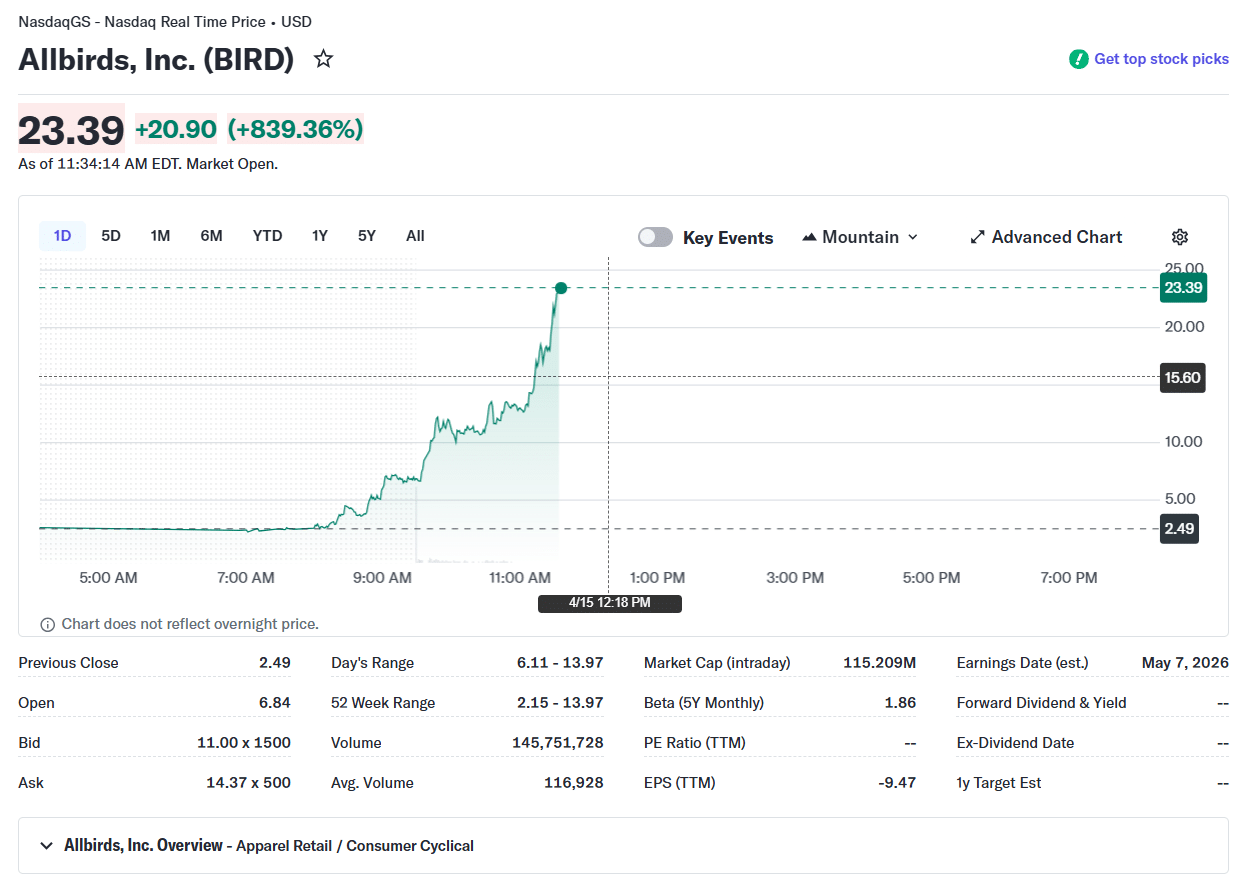Switch to 5Y chart range

tap(367, 236)
